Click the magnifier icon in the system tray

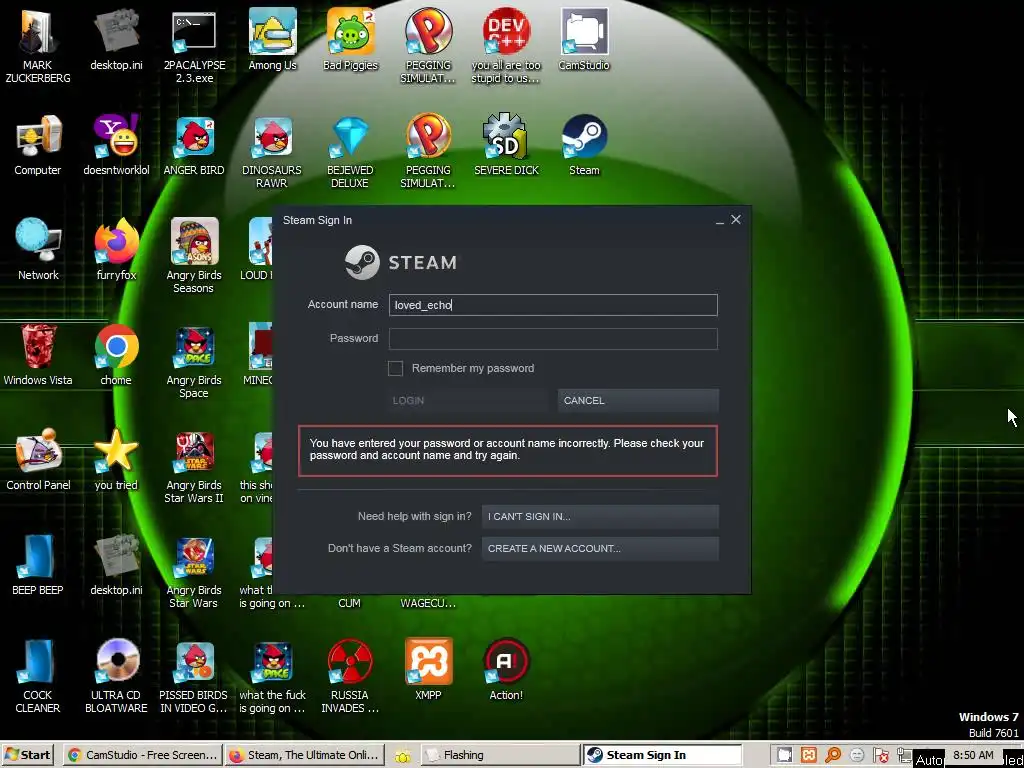point(833,756)
